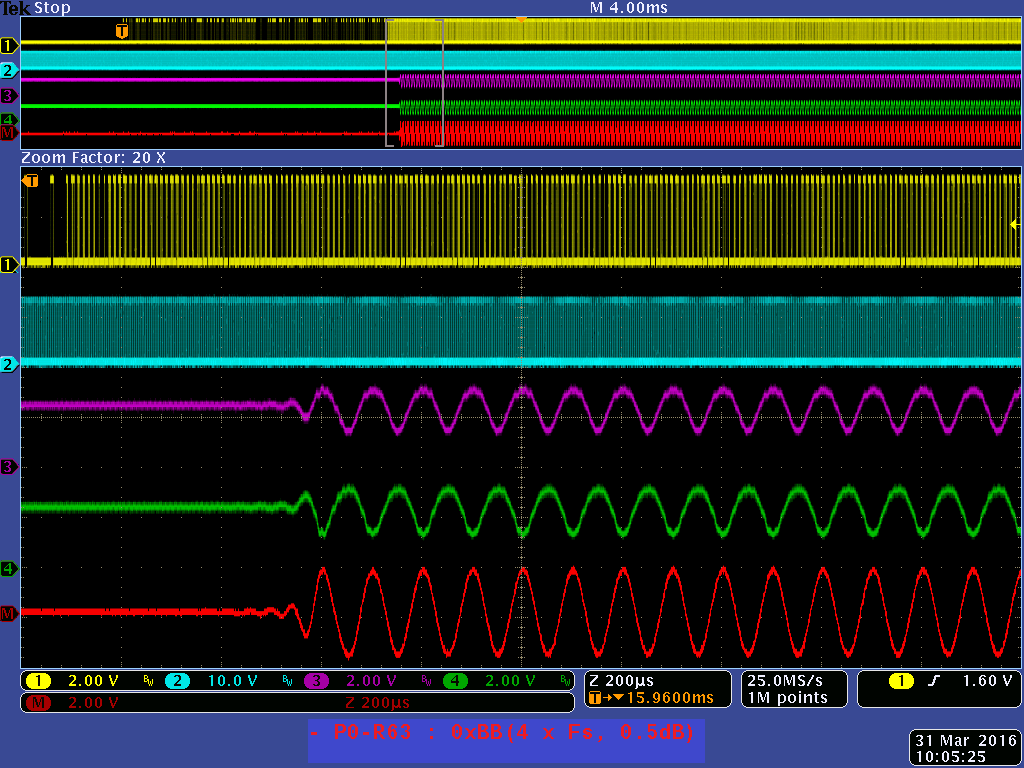Screen dimensions: 1024x768
Task: Click the 1M points record length readout
Action: (788, 698)
